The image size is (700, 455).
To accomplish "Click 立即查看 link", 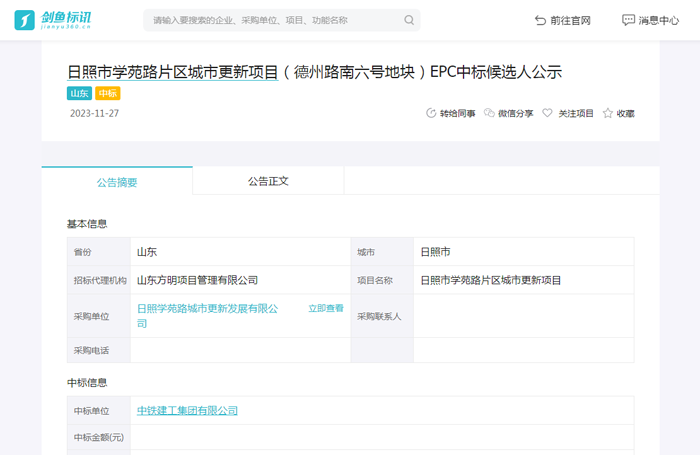I will (x=326, y=308).
